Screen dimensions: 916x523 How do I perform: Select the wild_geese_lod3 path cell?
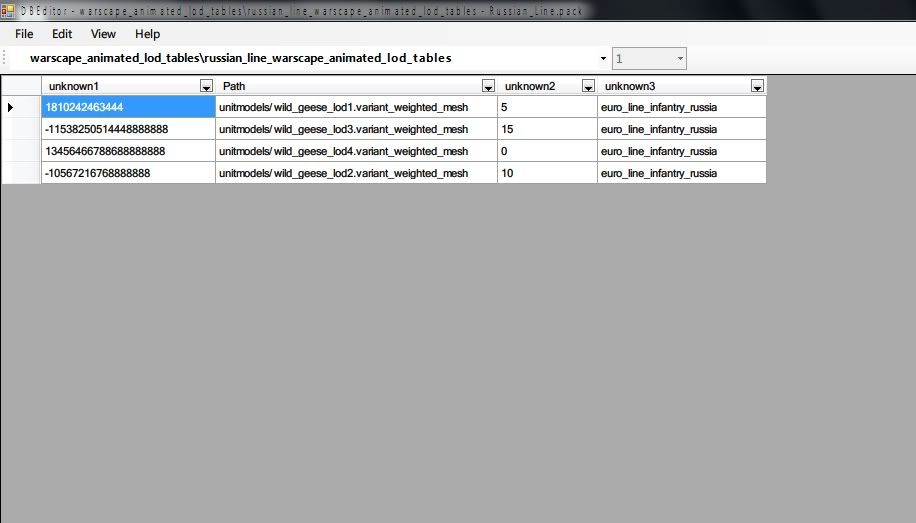coord(356,129)
